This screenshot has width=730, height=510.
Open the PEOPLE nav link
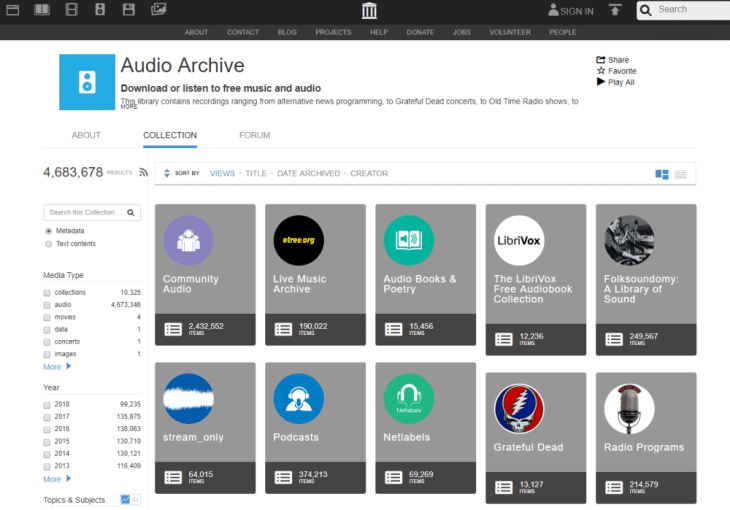pyautogui.click(x=563, y=32)
